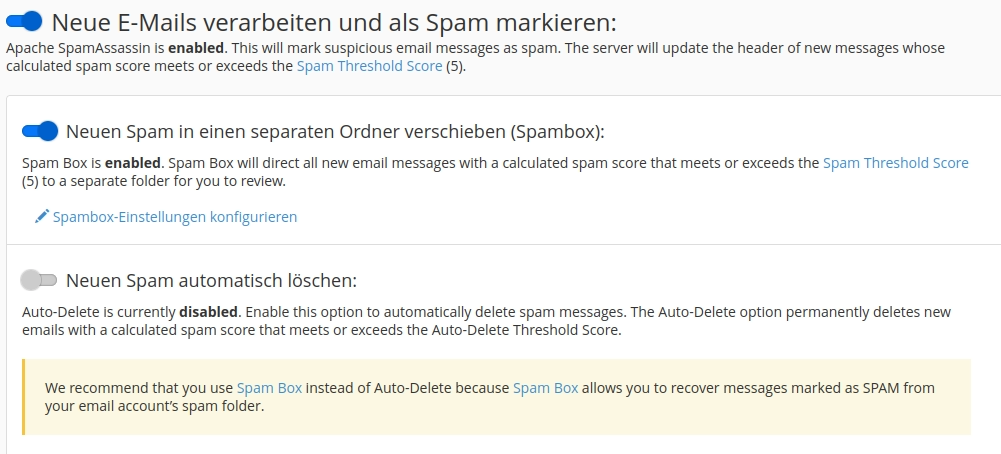Image resolution: width=1001 pixels, height=454 pixels.
Task: Open Spam Threshold Score link in SpamAssassin description
Action: 369,67
